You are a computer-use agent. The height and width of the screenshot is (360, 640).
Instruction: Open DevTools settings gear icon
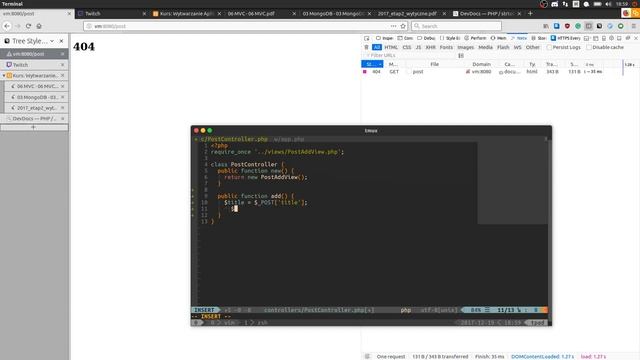tap(611, 38)
